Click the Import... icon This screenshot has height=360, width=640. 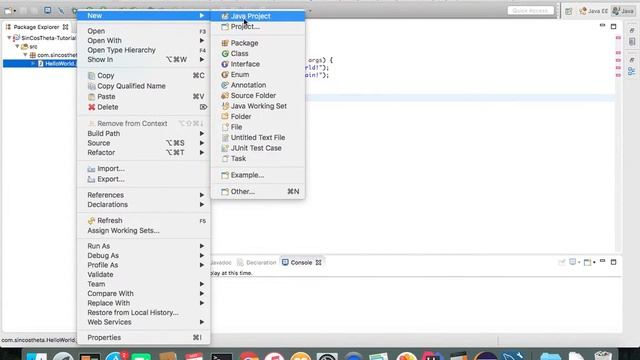coord(91,169)
